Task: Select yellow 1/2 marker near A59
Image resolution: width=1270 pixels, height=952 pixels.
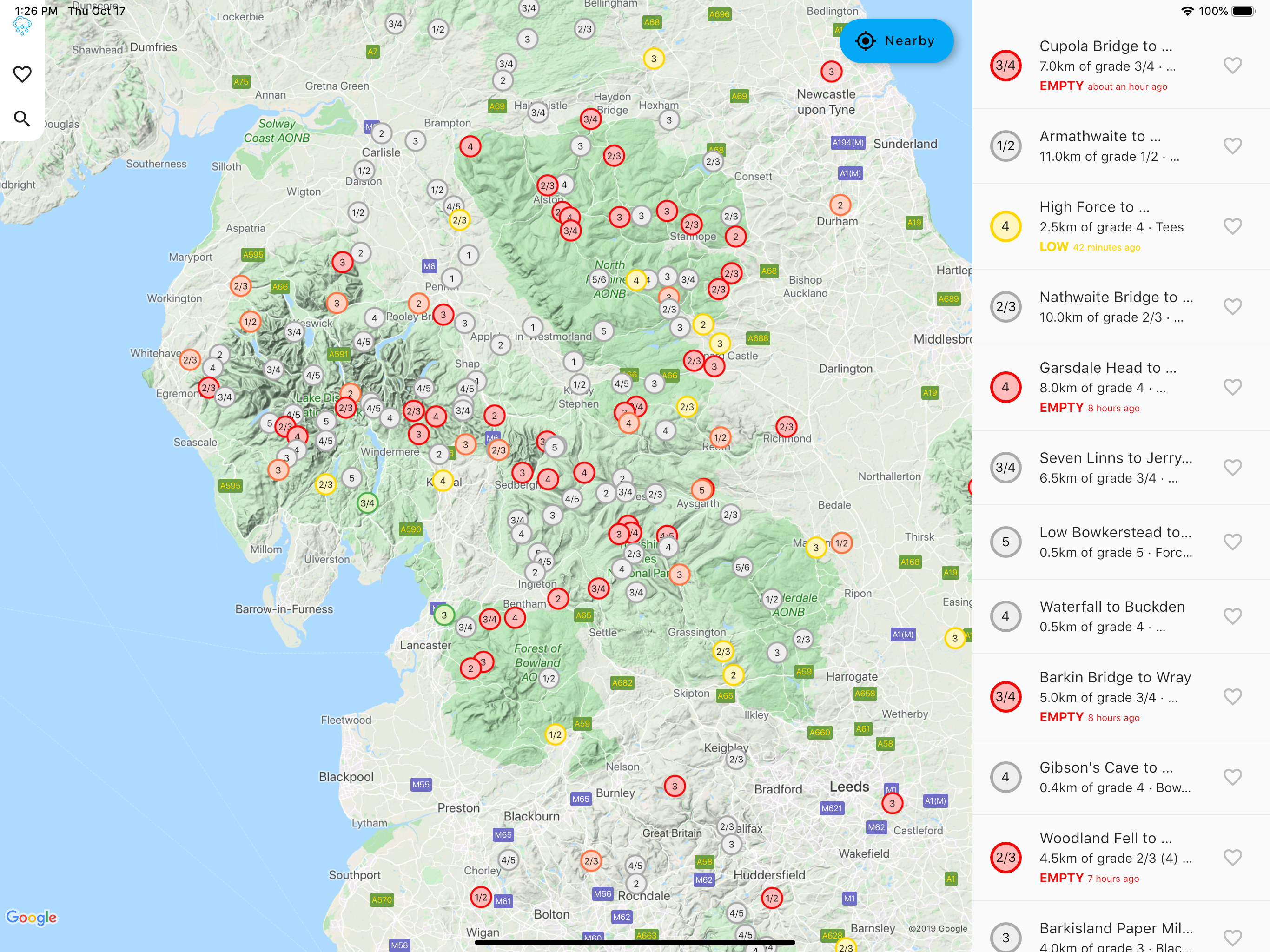Action: [x=555, y=734]
